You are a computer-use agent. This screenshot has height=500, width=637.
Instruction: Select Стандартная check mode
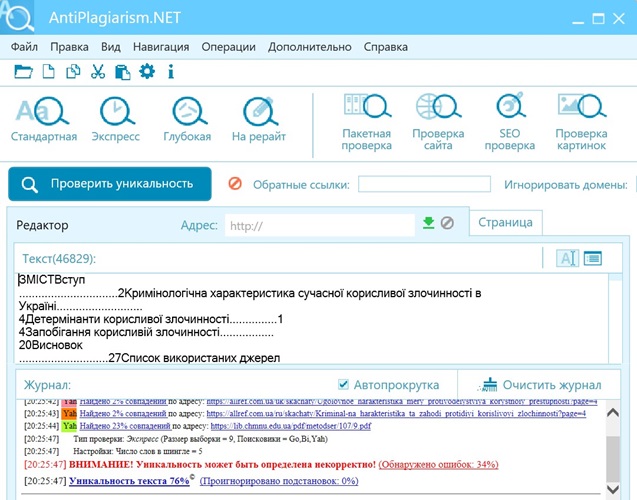coord(44,119)
